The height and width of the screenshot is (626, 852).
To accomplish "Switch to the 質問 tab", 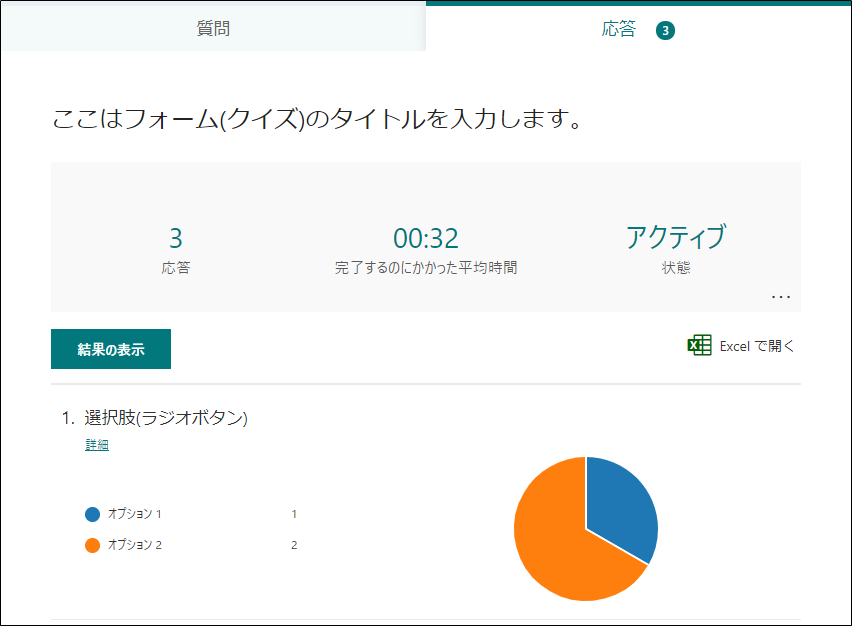I will pos(212,28).
